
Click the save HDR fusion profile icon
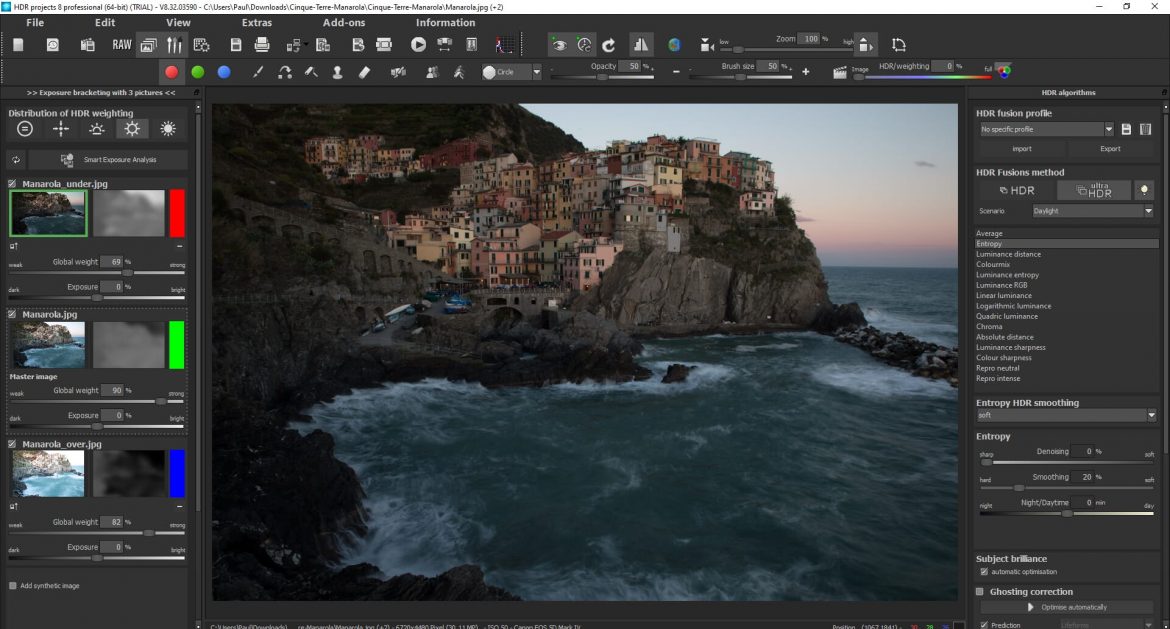pos(1126,129)
